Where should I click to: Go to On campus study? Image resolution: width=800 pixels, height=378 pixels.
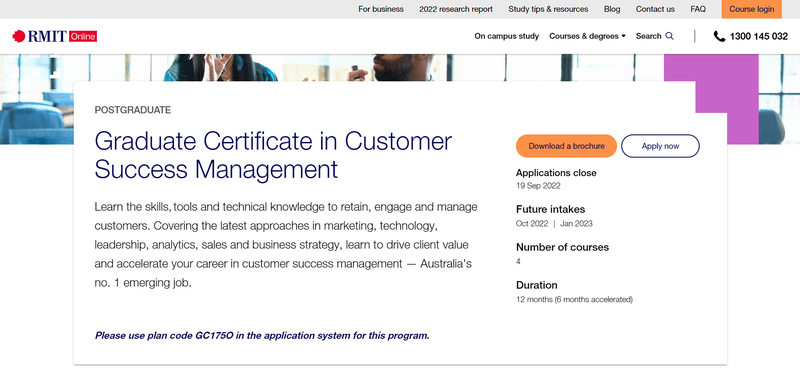click(x=507, y=36)
